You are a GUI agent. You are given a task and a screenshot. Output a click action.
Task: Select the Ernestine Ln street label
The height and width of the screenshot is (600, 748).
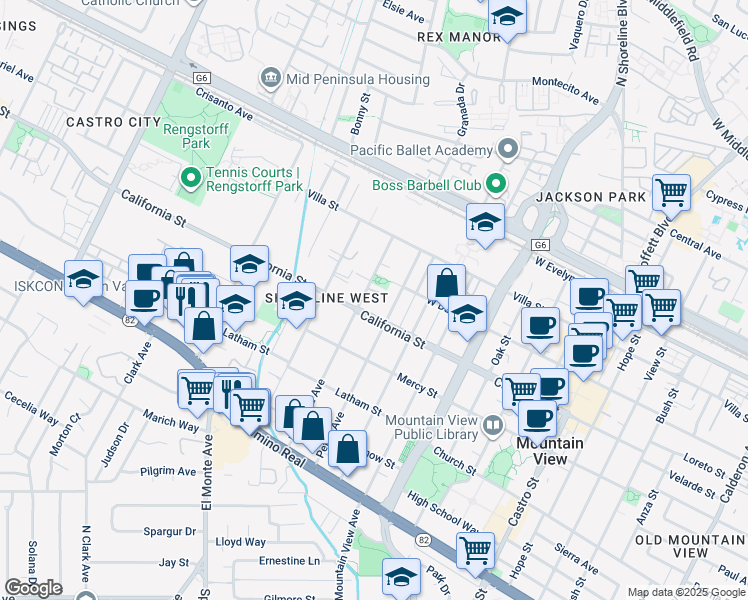point(289,560)
